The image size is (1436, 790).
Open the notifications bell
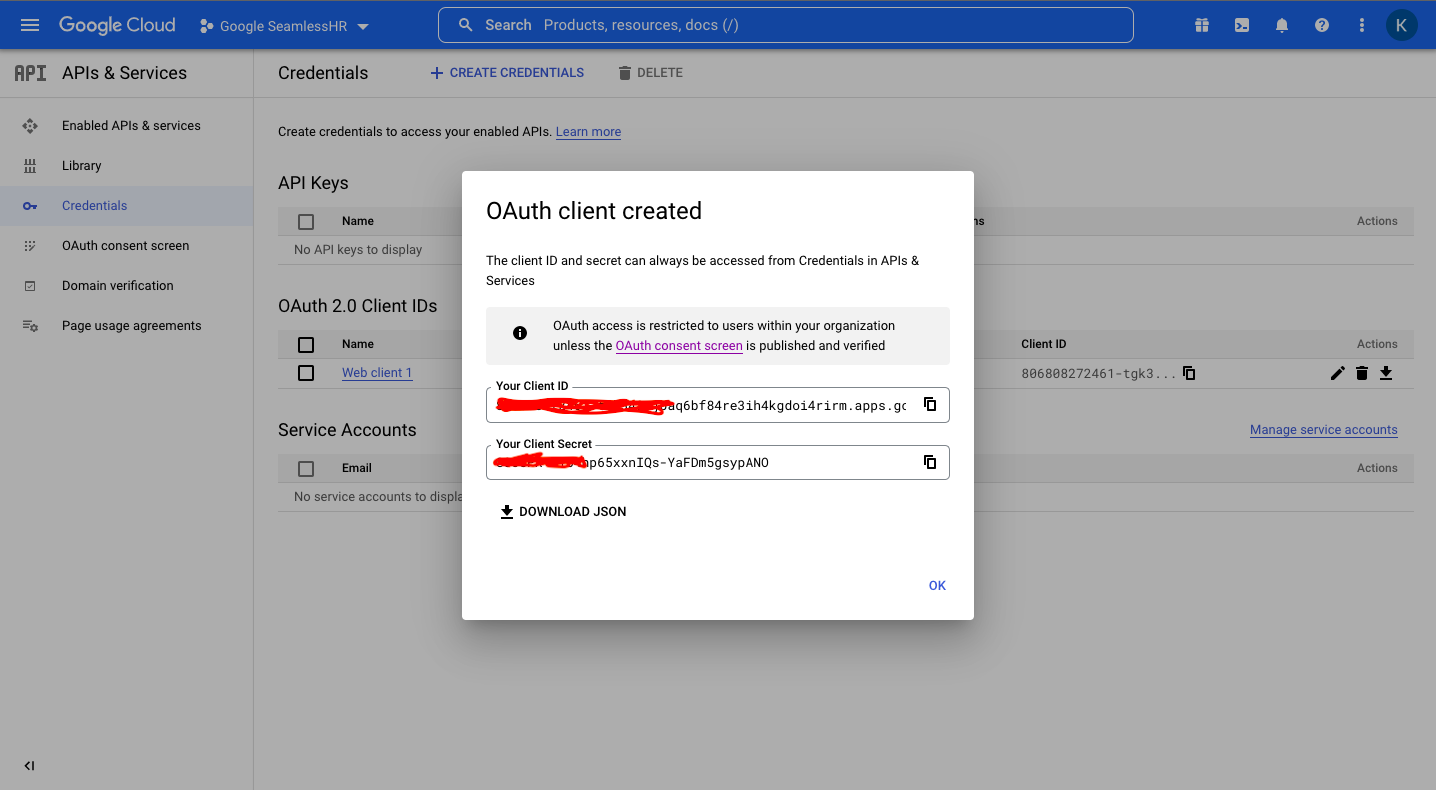coord(1282,26)
